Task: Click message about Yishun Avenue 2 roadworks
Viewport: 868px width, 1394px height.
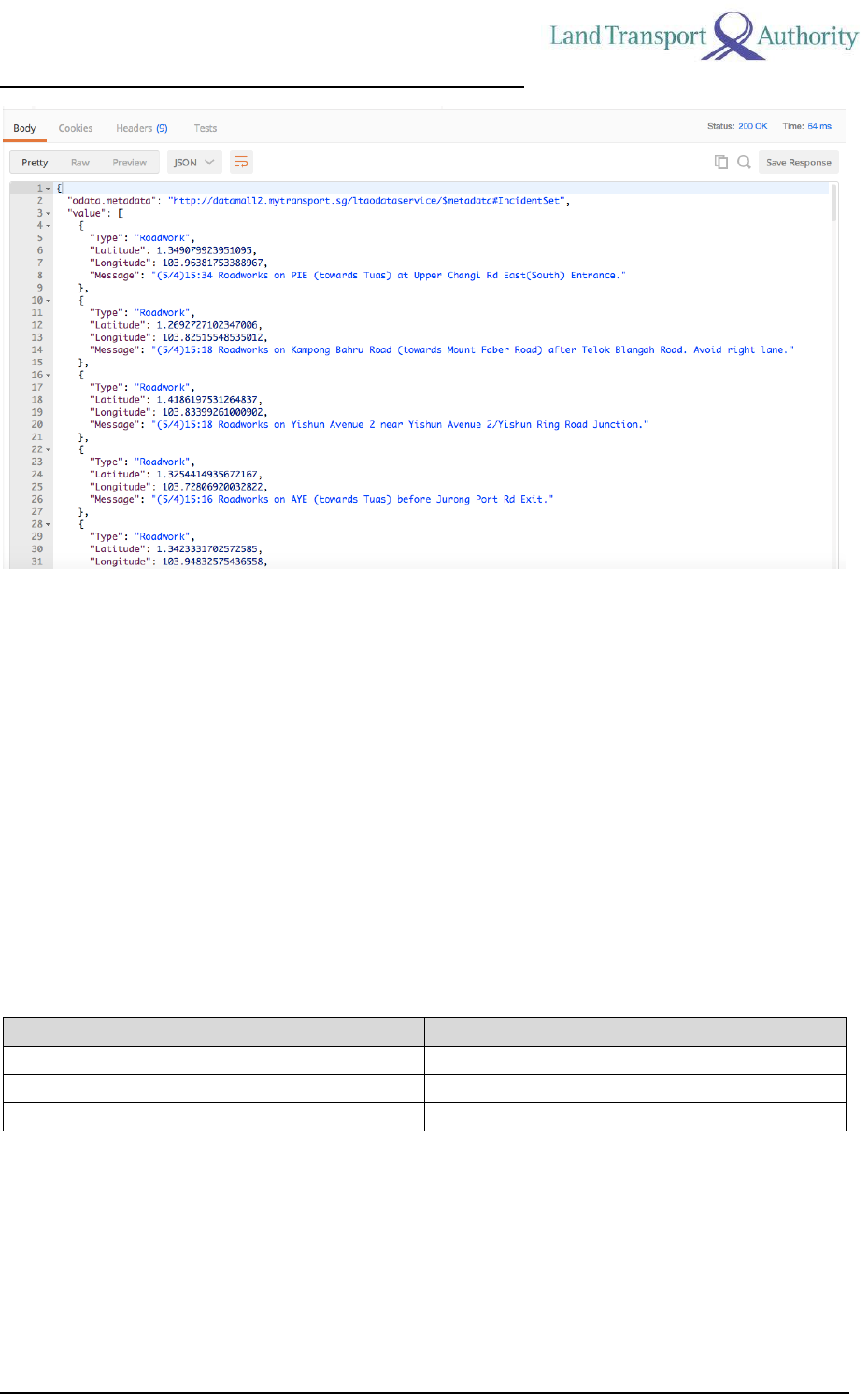Action: coord(400,425)
